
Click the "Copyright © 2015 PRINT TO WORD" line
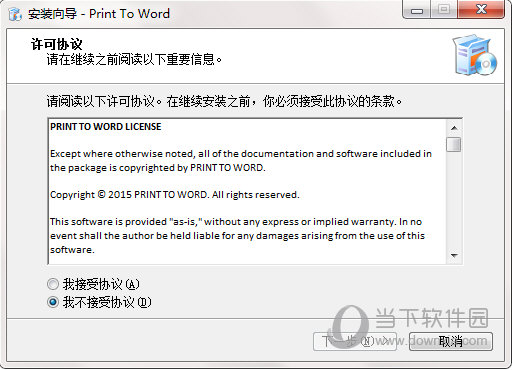click(175, 195)
